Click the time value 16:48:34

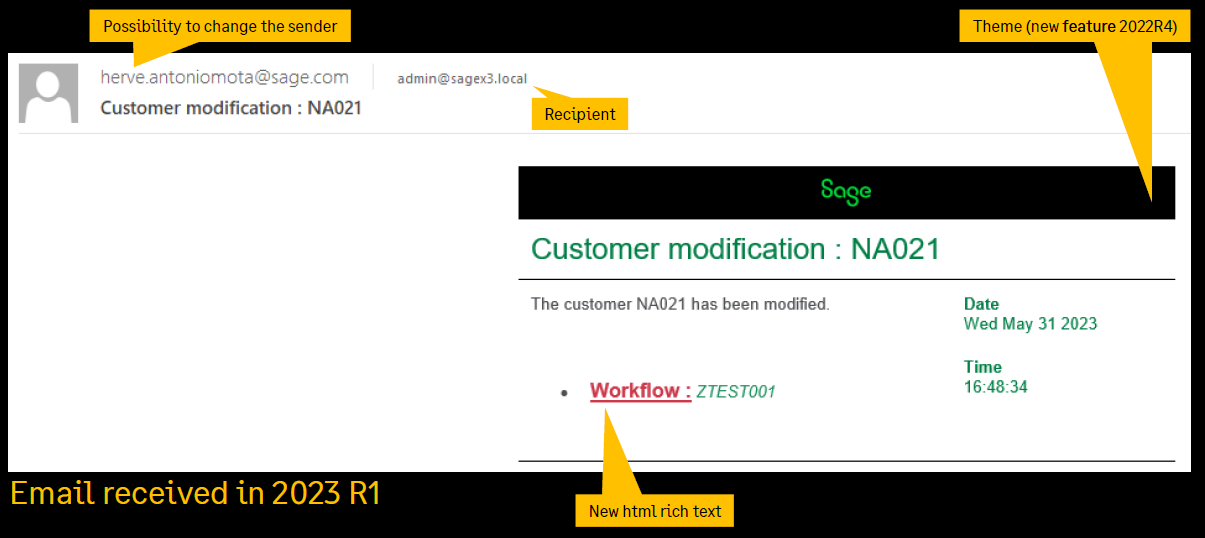coord(995,386)
